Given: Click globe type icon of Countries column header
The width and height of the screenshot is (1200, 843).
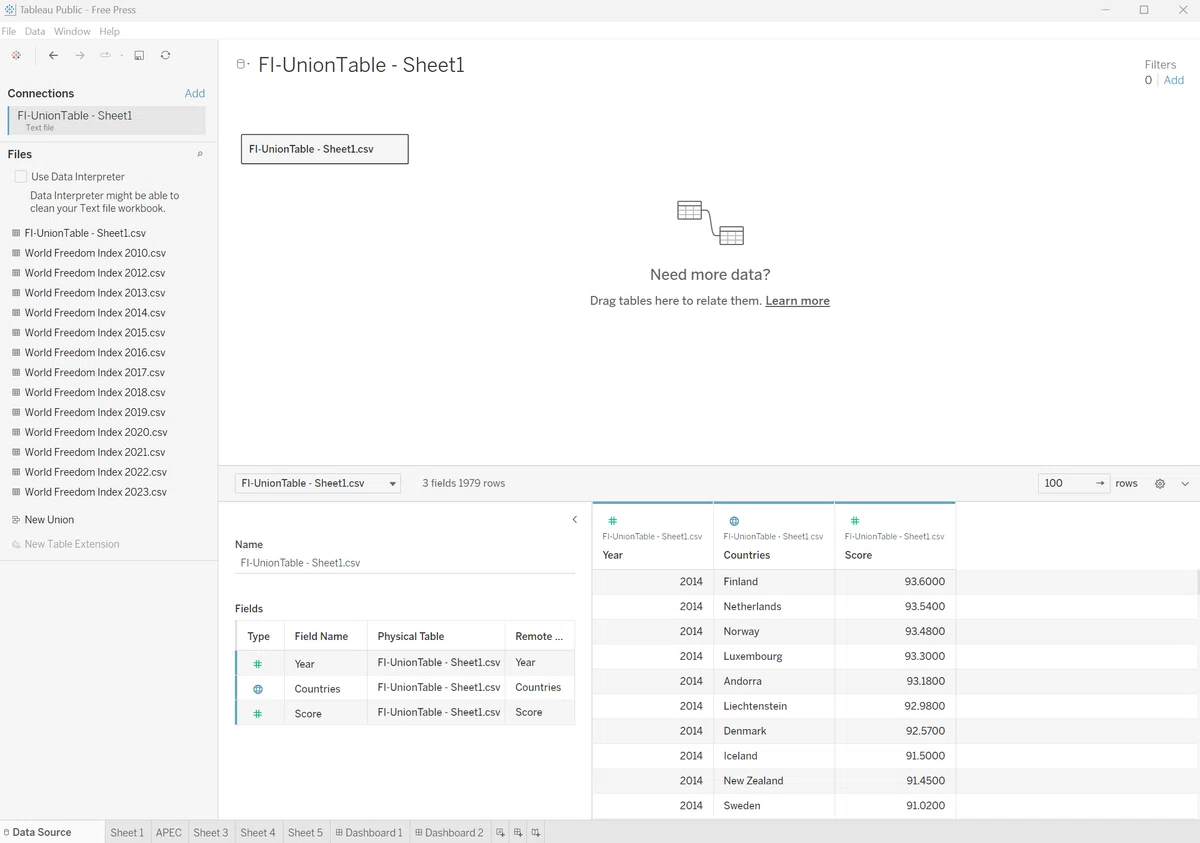Looking at the screenshot, I should click(x=734, y=521).
